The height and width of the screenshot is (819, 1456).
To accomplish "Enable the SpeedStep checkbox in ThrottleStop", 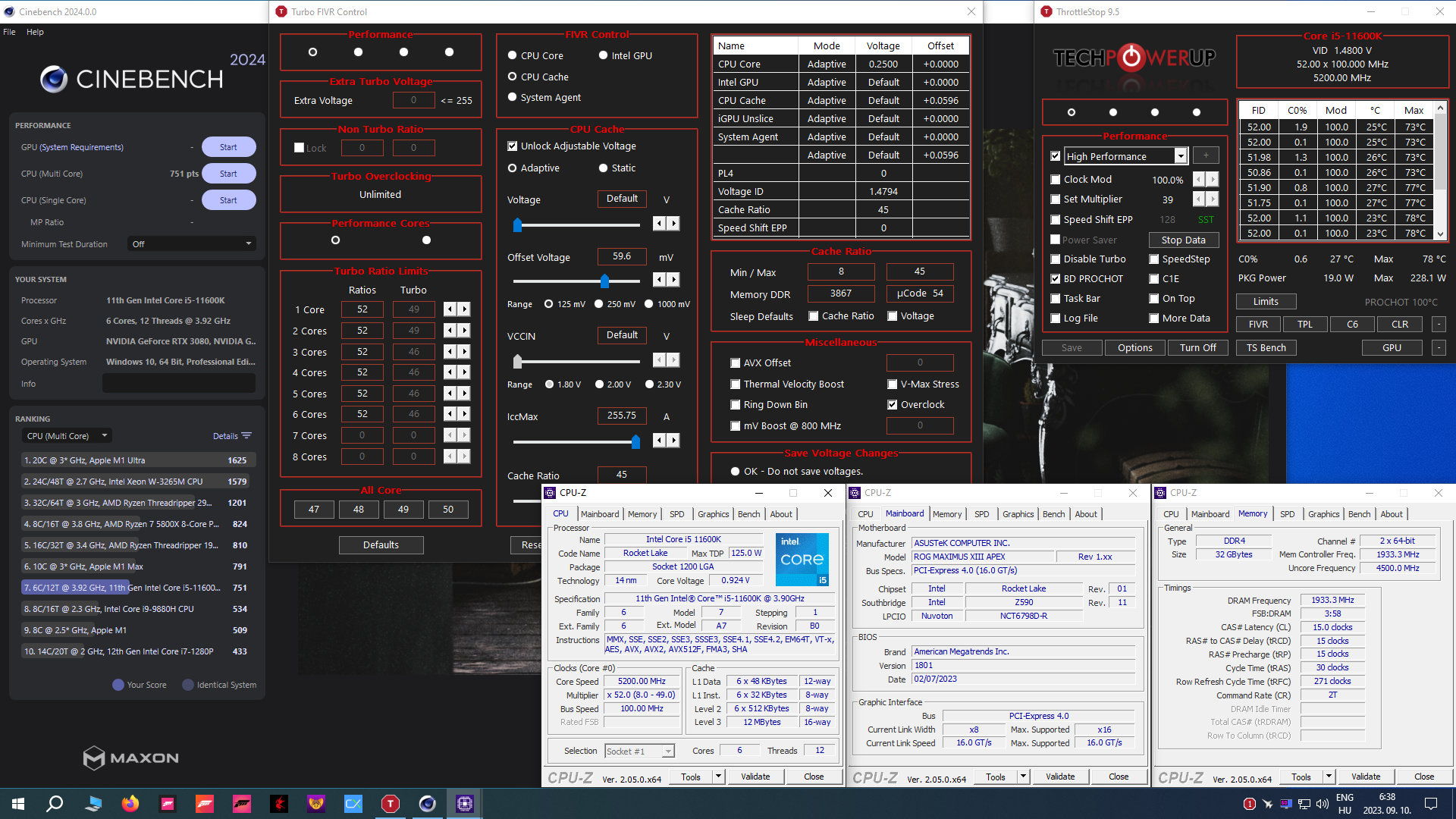I will tap(1154, 259).
